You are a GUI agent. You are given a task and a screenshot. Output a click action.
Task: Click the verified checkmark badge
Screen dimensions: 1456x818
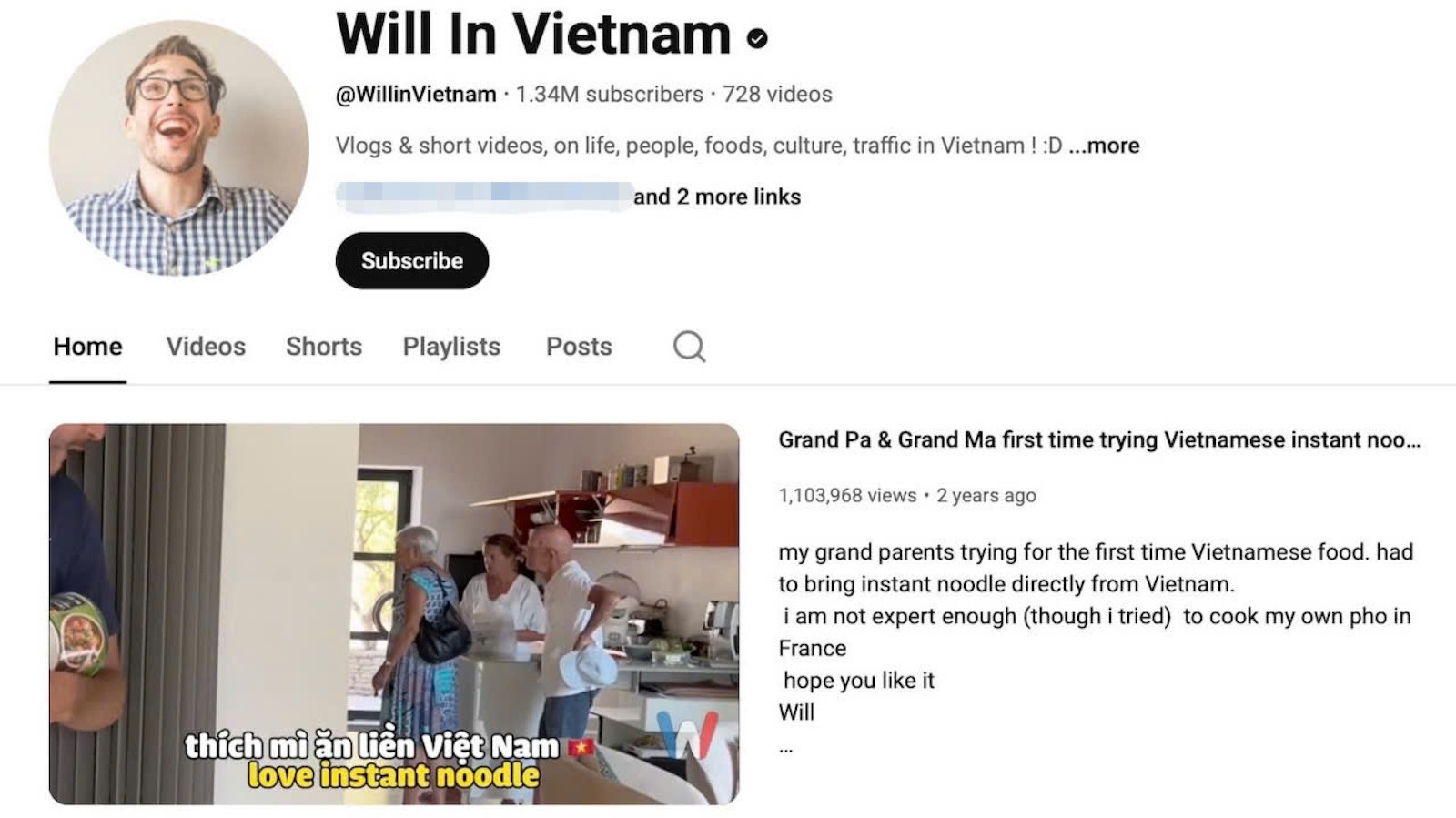tap(757, 38)
